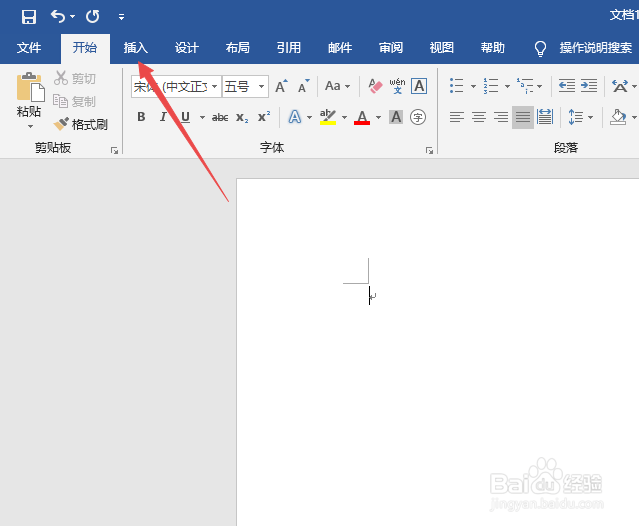Screen dimensions: 639x526
Task: Open the 帮助 tab
Action: click(493, 48)
